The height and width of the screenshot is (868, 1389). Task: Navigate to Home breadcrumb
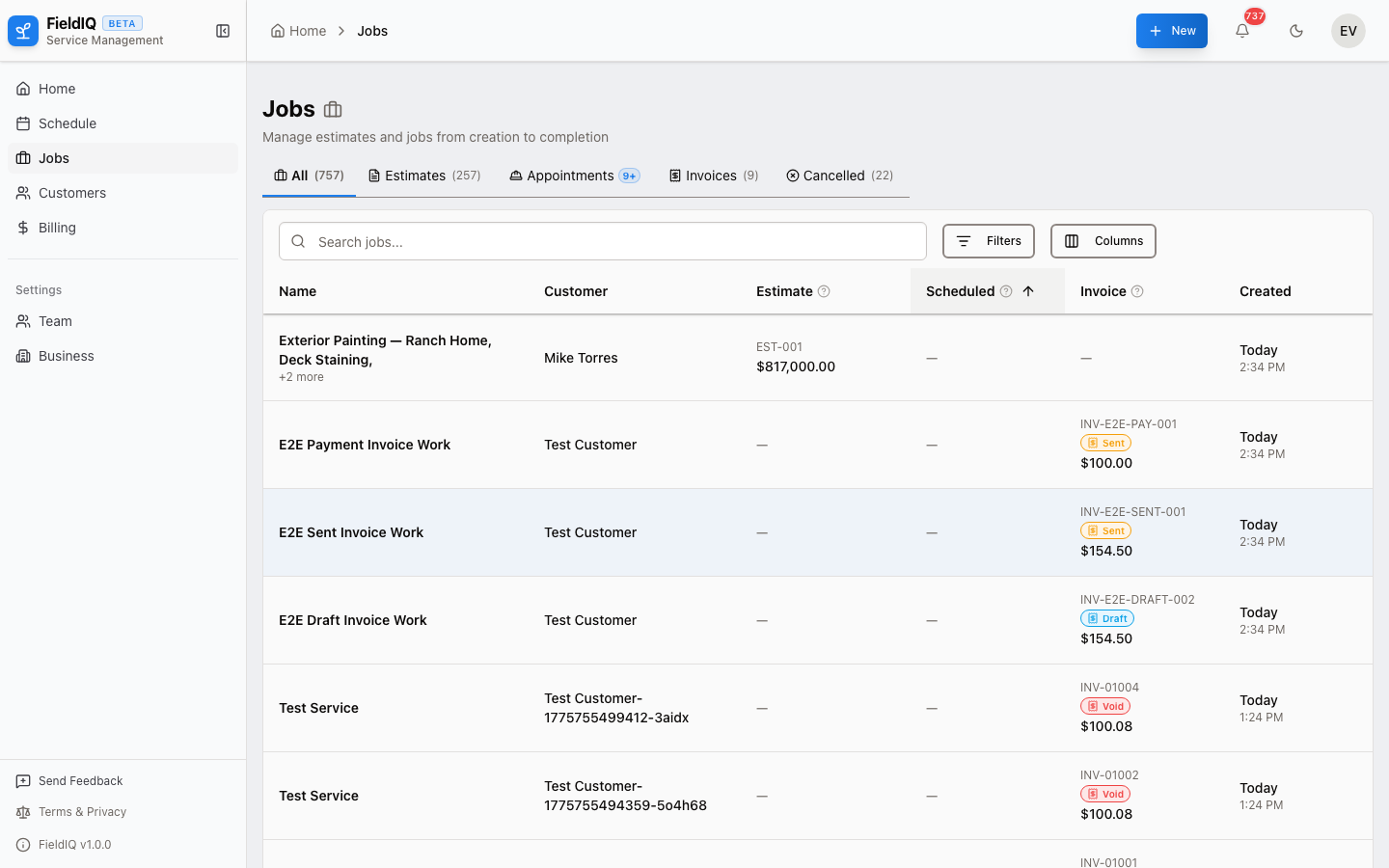(x=299, y=31)
